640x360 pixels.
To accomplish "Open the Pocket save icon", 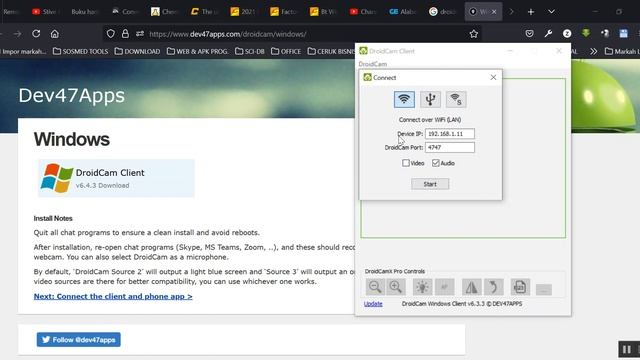I will coord(529,34).
